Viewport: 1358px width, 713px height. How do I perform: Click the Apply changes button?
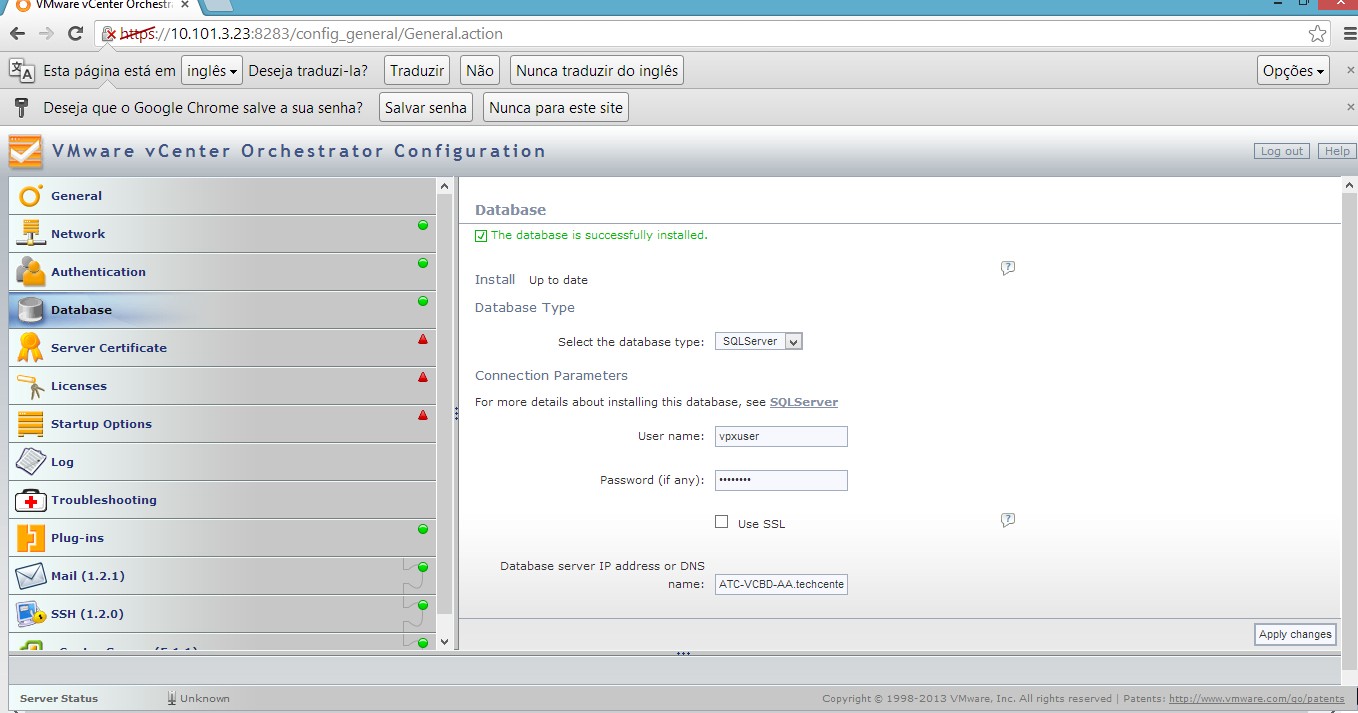click(1295, 634)
